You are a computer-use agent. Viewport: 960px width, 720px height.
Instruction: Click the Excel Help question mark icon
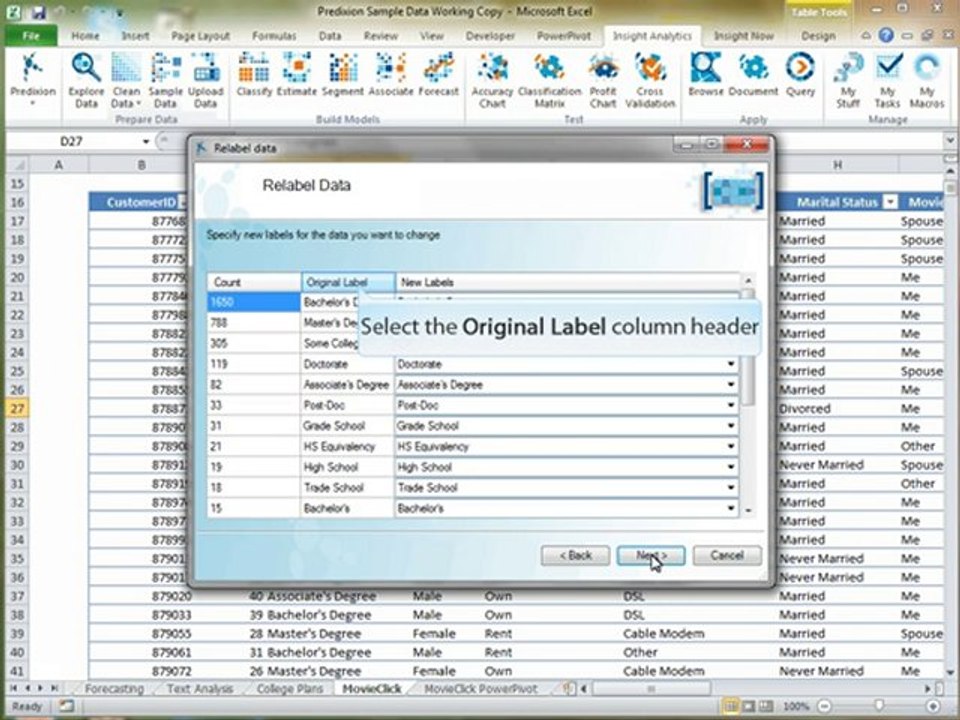(885, 35)
